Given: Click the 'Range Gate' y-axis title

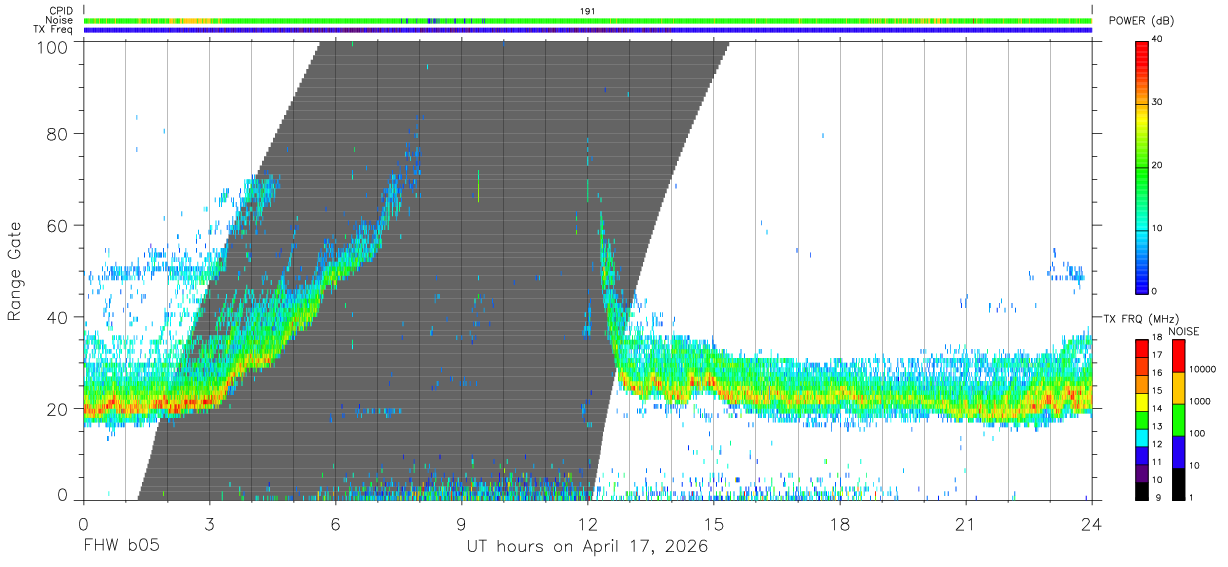Looking at the screenshot, I should (15, 271).
